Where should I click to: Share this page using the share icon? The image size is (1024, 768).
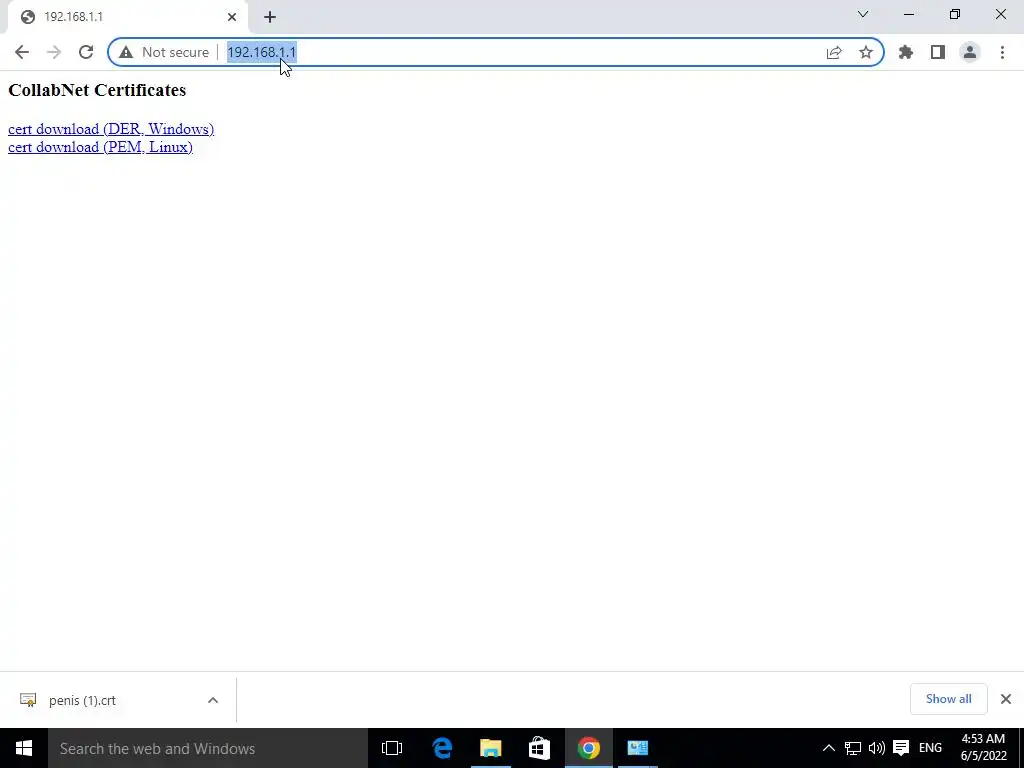[834, 52]
